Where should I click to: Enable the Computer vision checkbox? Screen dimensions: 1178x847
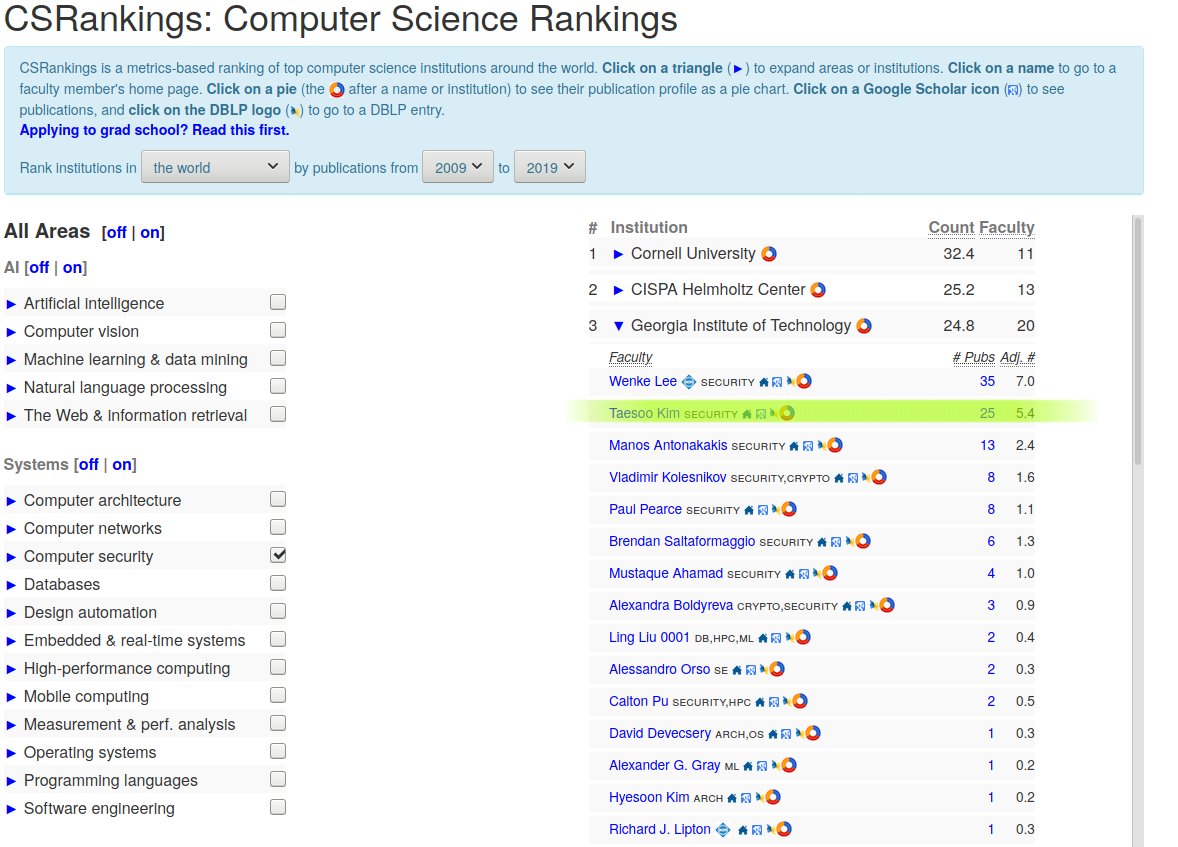pyautogui.click(x=278, y=330)
